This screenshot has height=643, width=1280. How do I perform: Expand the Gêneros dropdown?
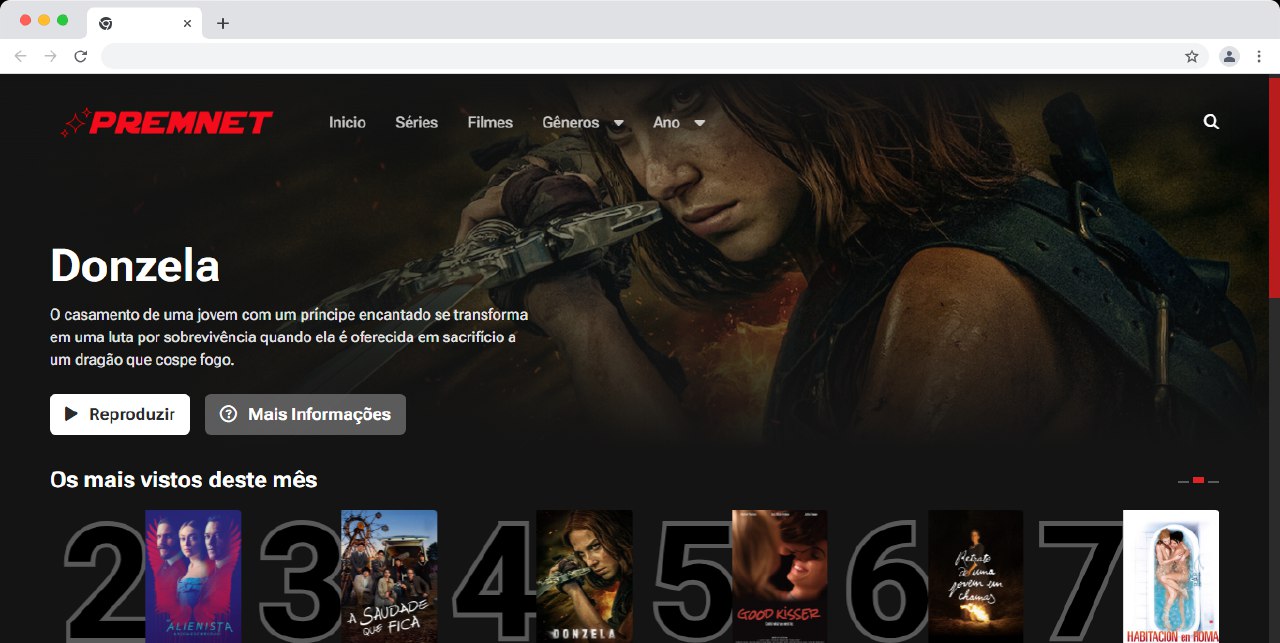pyautogui.click(x=582, y=122)
